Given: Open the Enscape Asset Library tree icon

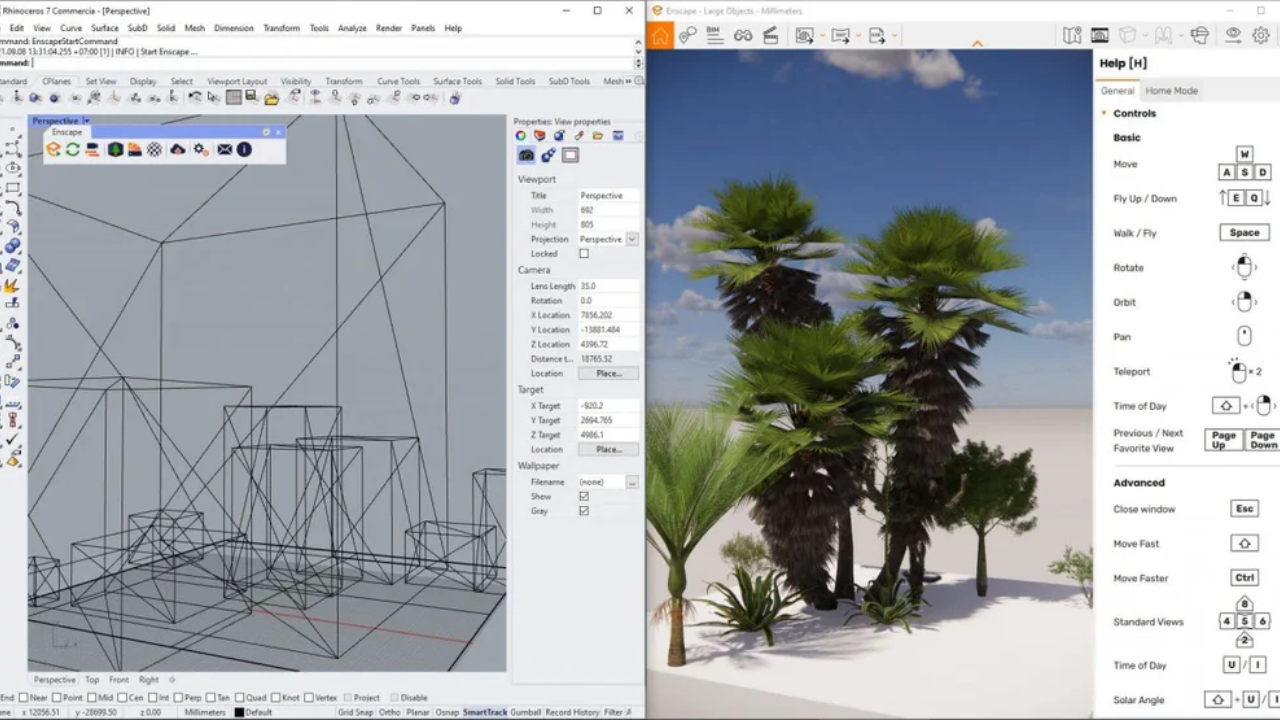Looking at the screenshot, I should pyautogui.click(x=115, y=149).
